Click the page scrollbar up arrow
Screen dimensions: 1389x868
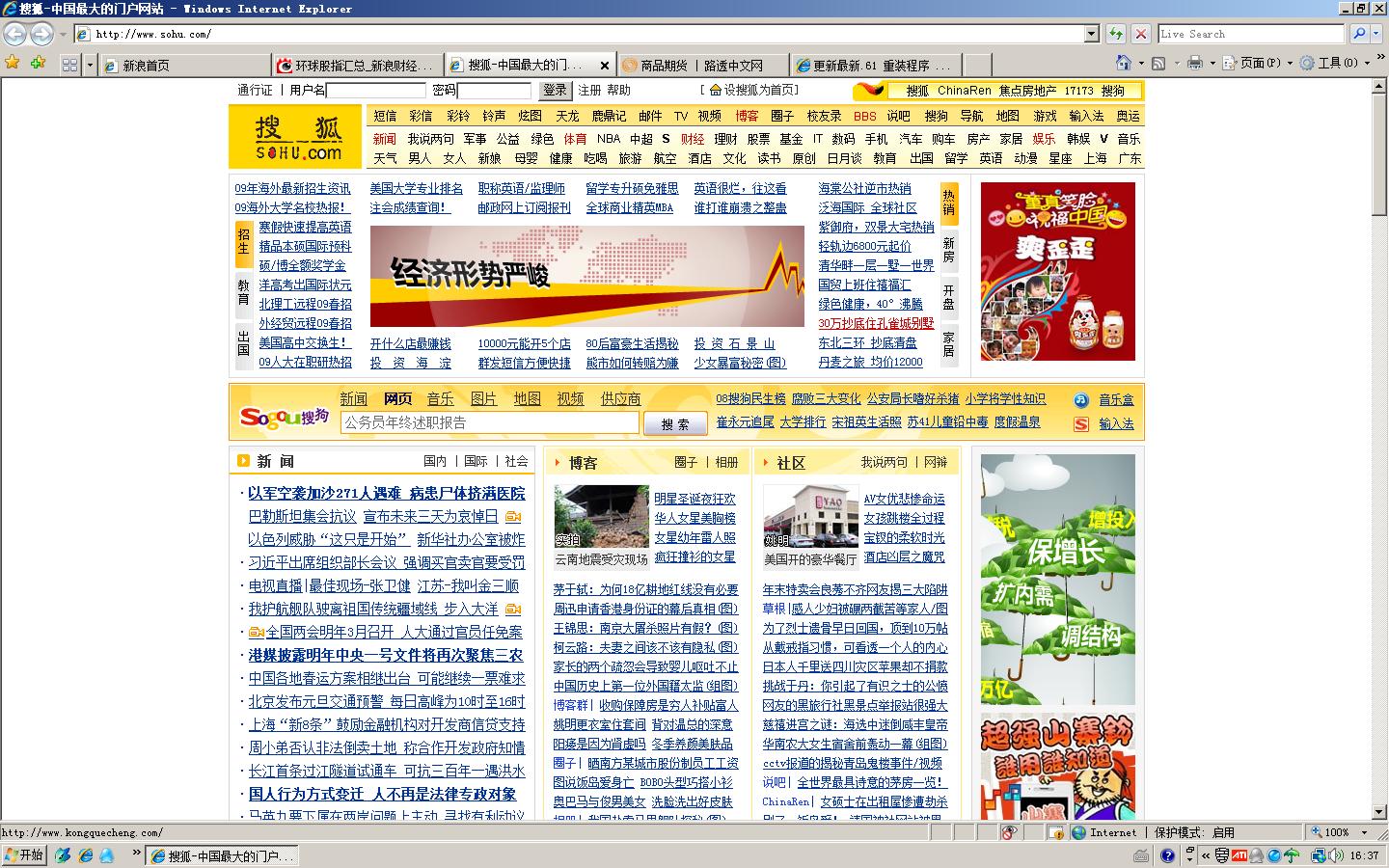click(x=1380, y=87)
